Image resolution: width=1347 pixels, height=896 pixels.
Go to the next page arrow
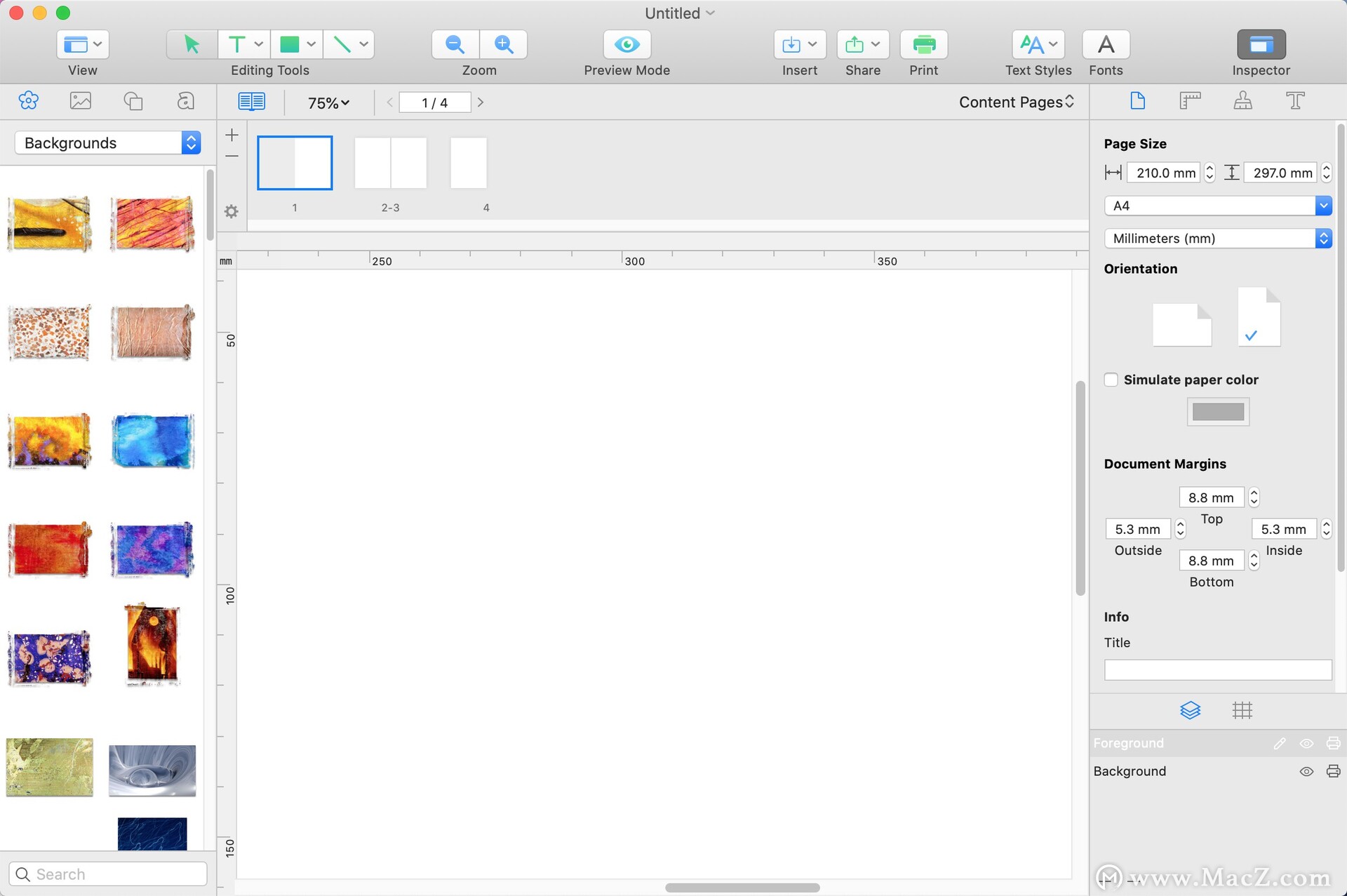[x=481, y=102]
